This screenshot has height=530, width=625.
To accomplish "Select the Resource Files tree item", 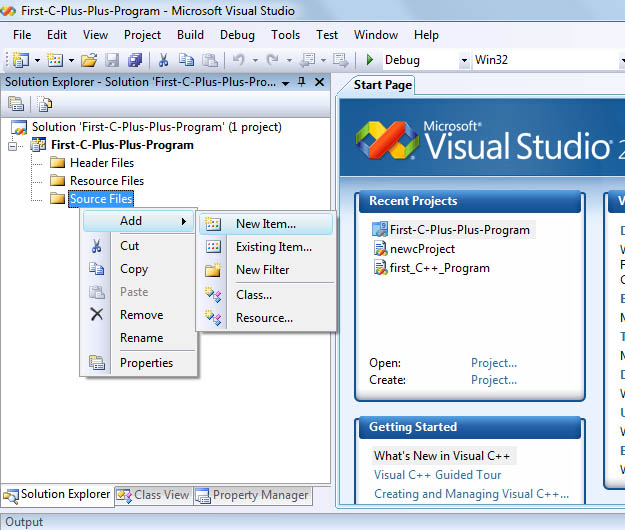I will click(x=107, y=181).
